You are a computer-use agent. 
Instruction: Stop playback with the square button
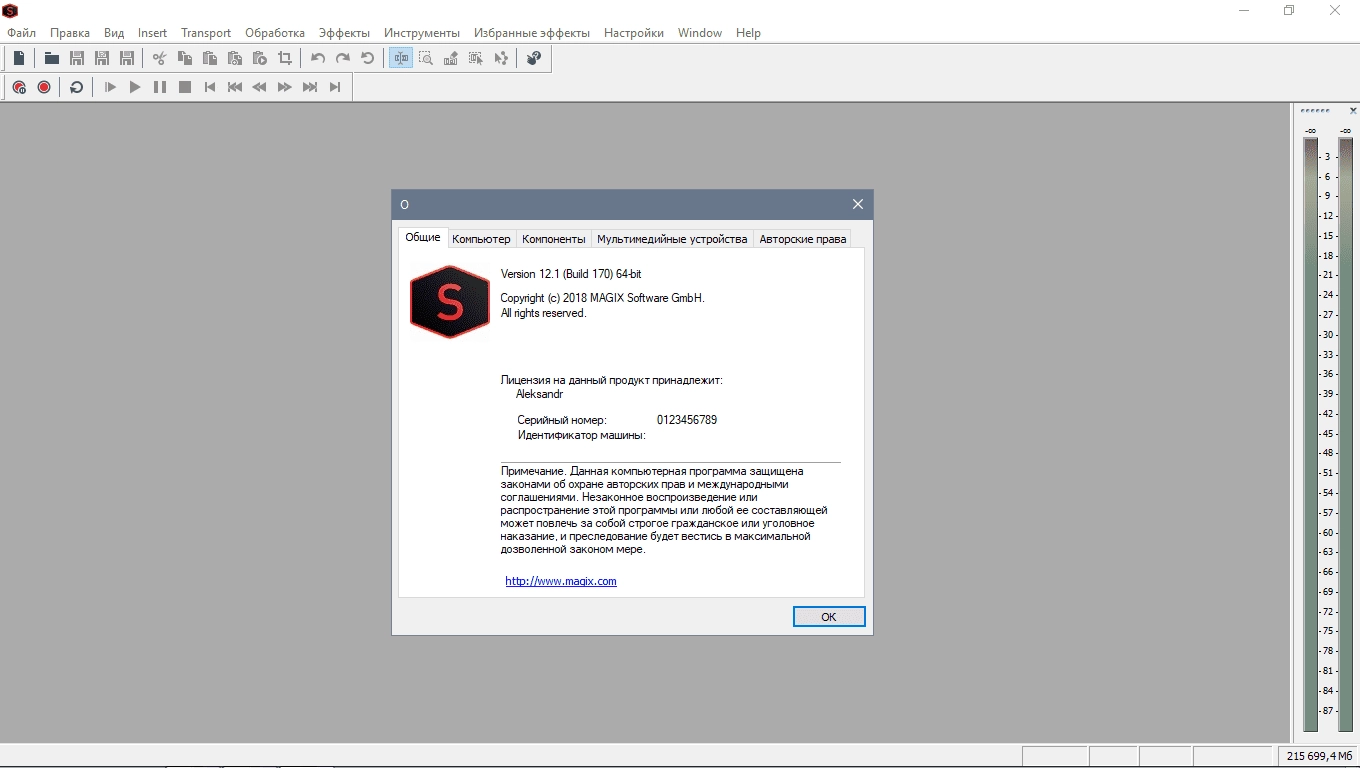[185, 87]
